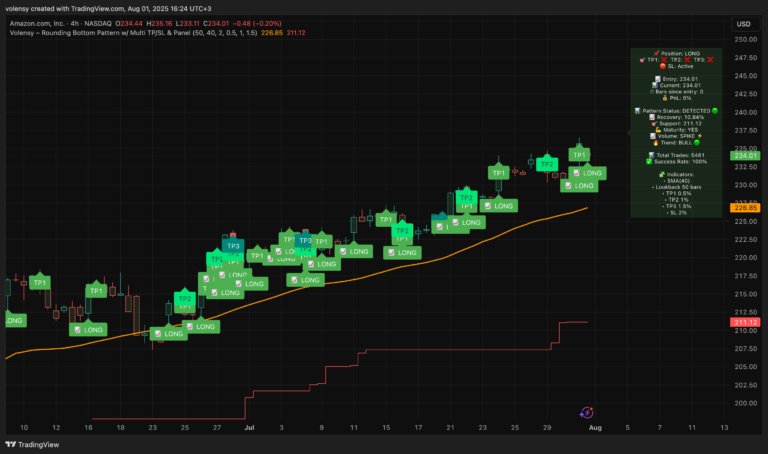The width and height of the screenshot is (768, 454).
Task: Click the 'Total Trades: 5481' row
Action: [x=676, y=155]
